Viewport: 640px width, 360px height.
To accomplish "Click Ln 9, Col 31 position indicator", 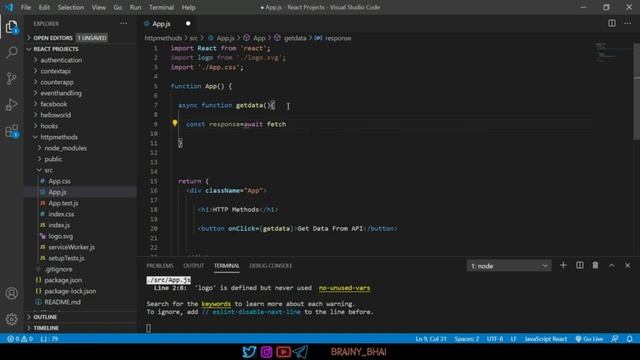I will [x=431, y=339].
